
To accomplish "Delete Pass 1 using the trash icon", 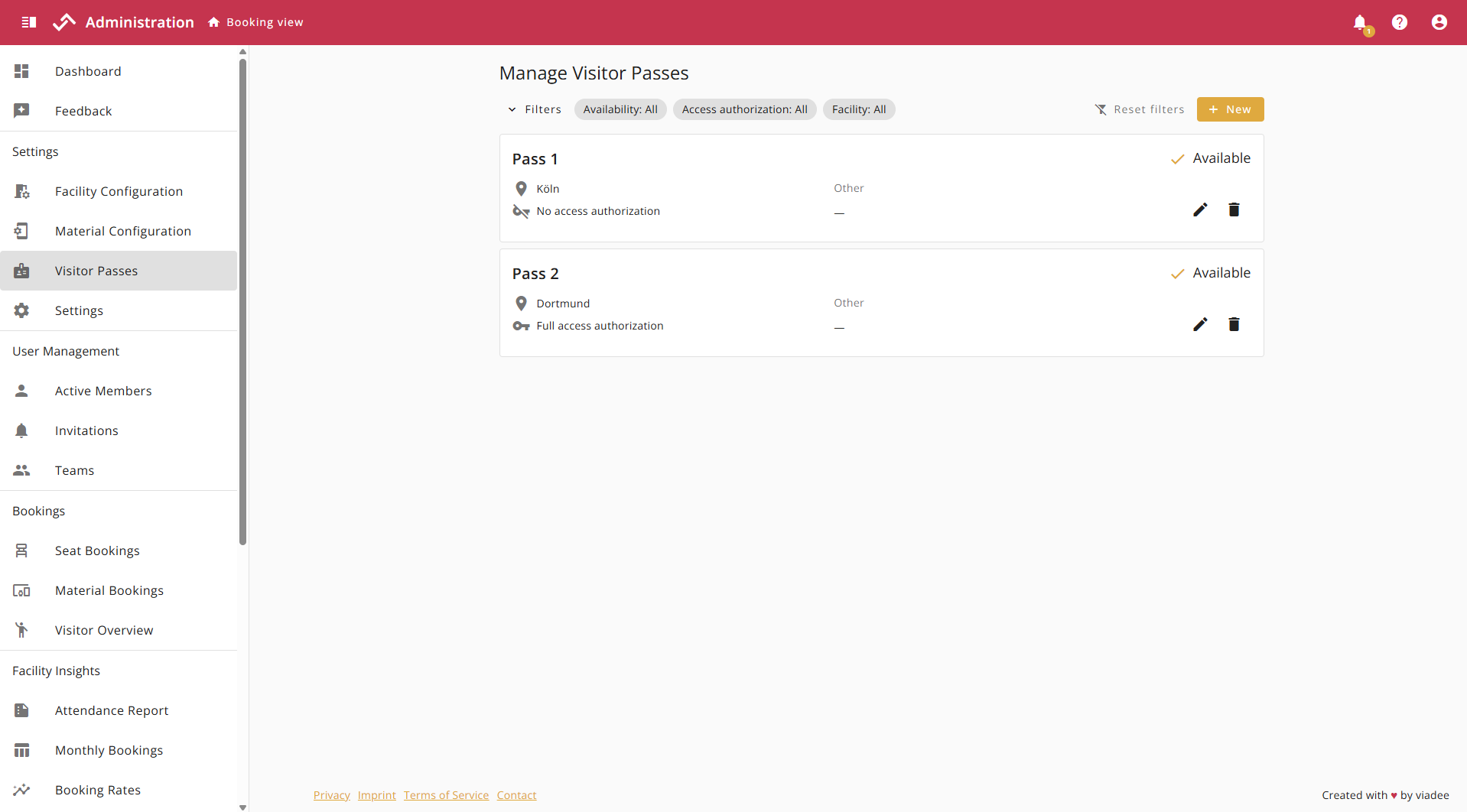I will point(1234,209).
